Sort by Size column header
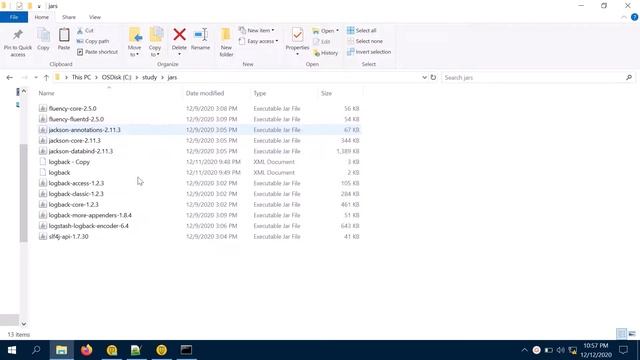 tap(326, 93)
